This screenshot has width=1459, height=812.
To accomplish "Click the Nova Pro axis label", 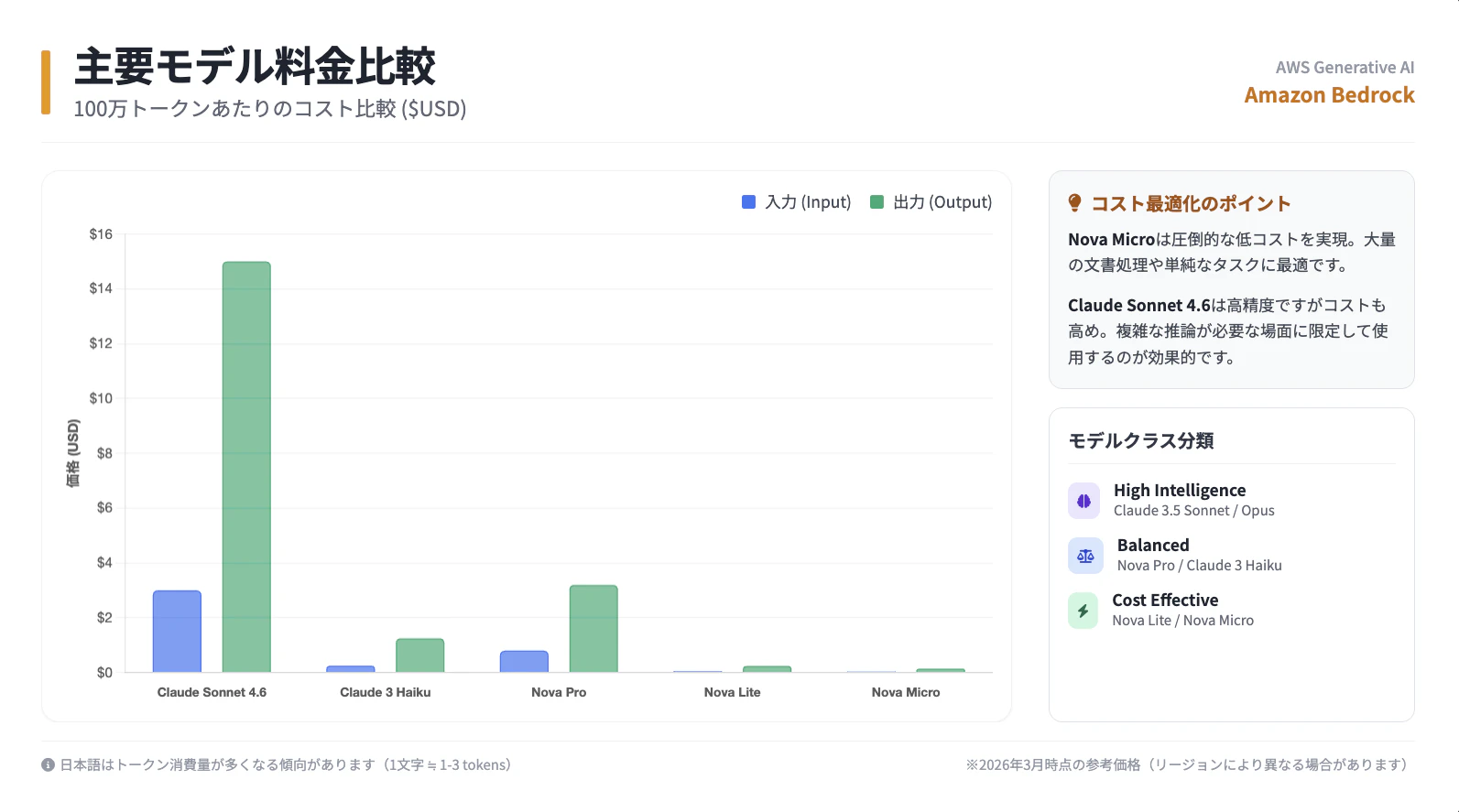I will (x=559, y=692).
